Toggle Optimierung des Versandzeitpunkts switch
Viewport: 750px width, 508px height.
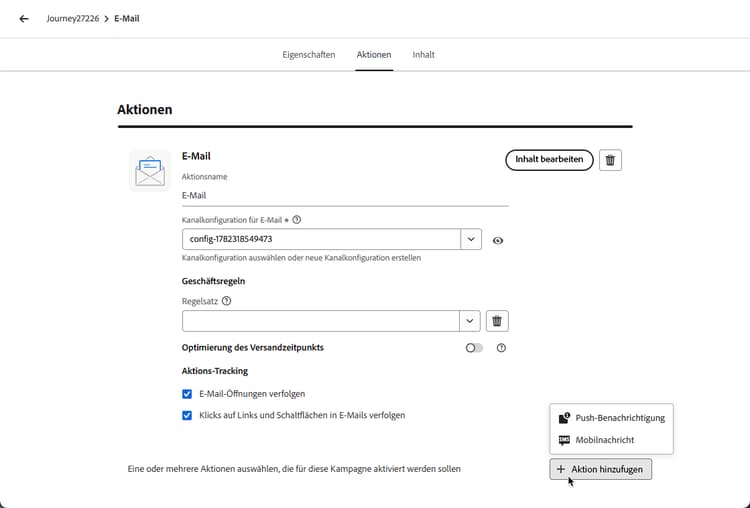tap(474, 348)
